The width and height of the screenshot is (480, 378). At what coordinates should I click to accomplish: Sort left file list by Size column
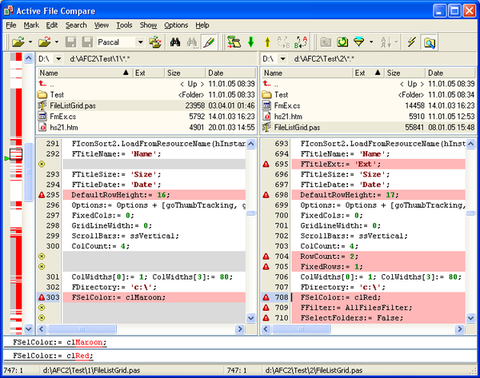(185, 73)
